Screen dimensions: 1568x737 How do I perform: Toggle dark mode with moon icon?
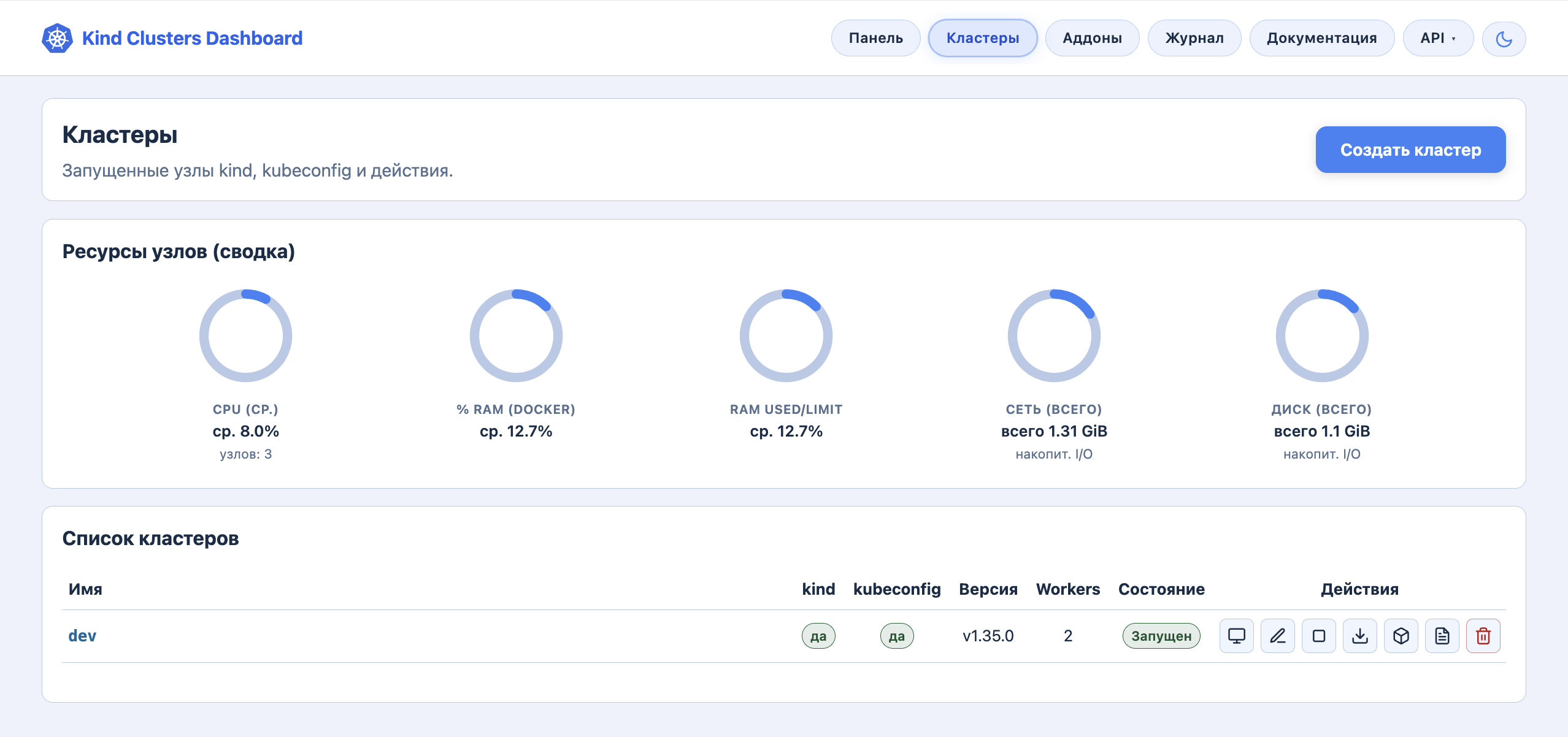pos(1504,39)
